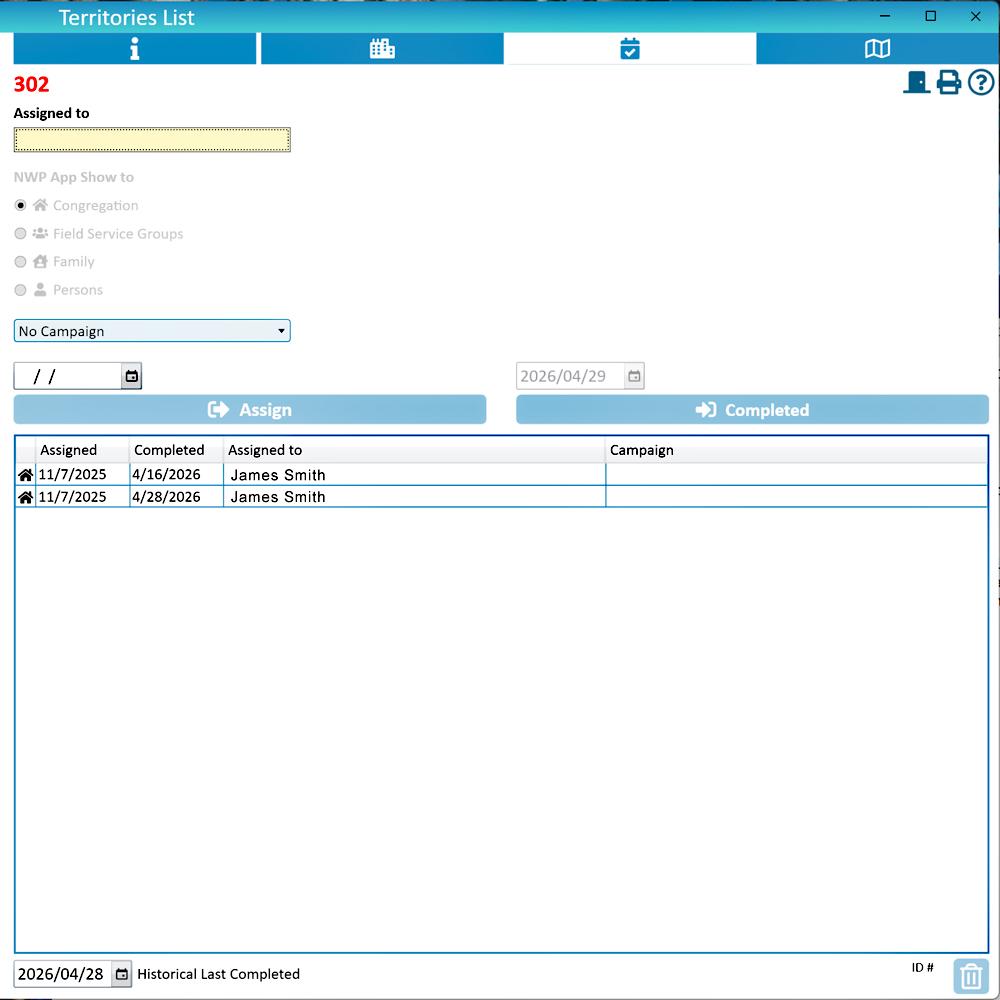The height and width of the screenshot is (1000, 1000).
Task: Click the Assigned to input field
Action: coord(152,140)
